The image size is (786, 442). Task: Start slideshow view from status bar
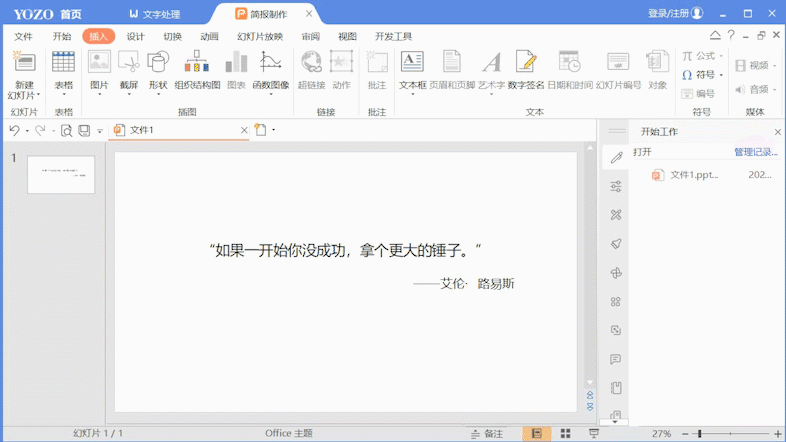[x=594, y=433]
